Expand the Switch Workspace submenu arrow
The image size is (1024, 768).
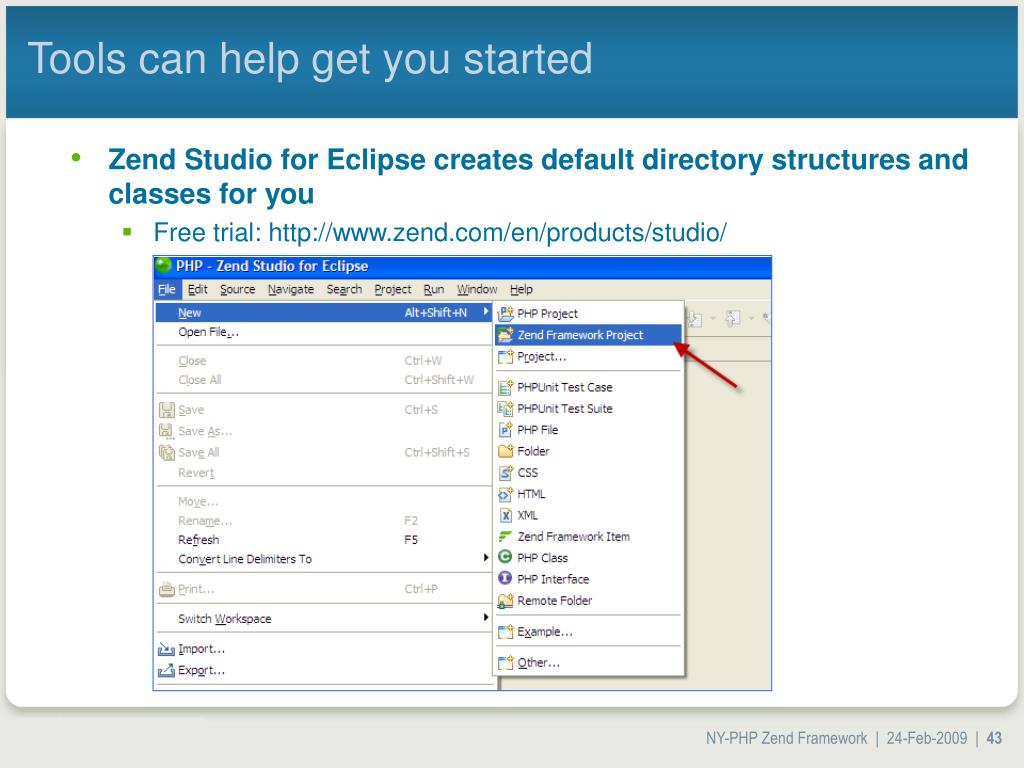coord(486,617)
